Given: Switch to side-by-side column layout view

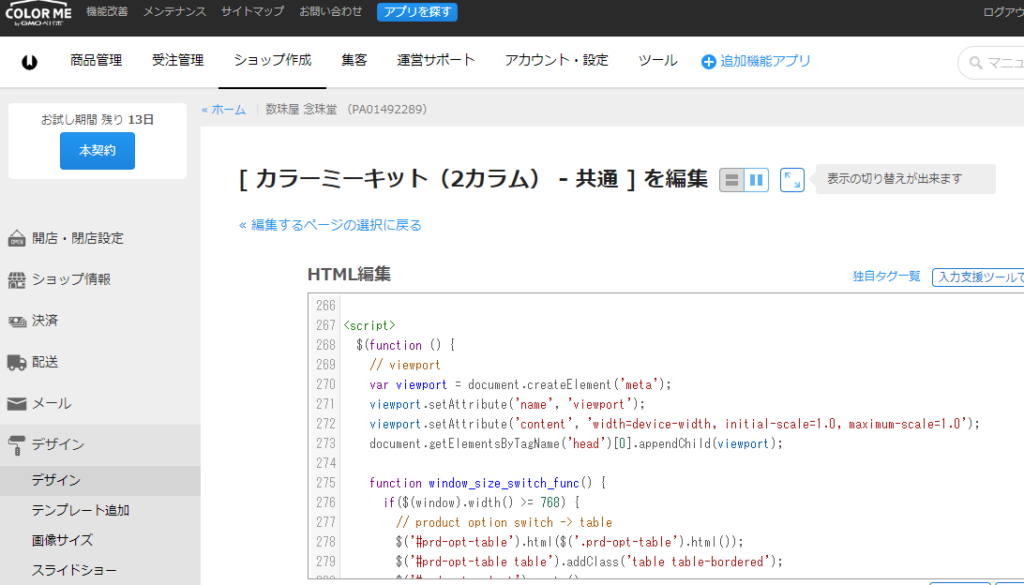Looking at the screenshot, I should click(x=757, y=180).
